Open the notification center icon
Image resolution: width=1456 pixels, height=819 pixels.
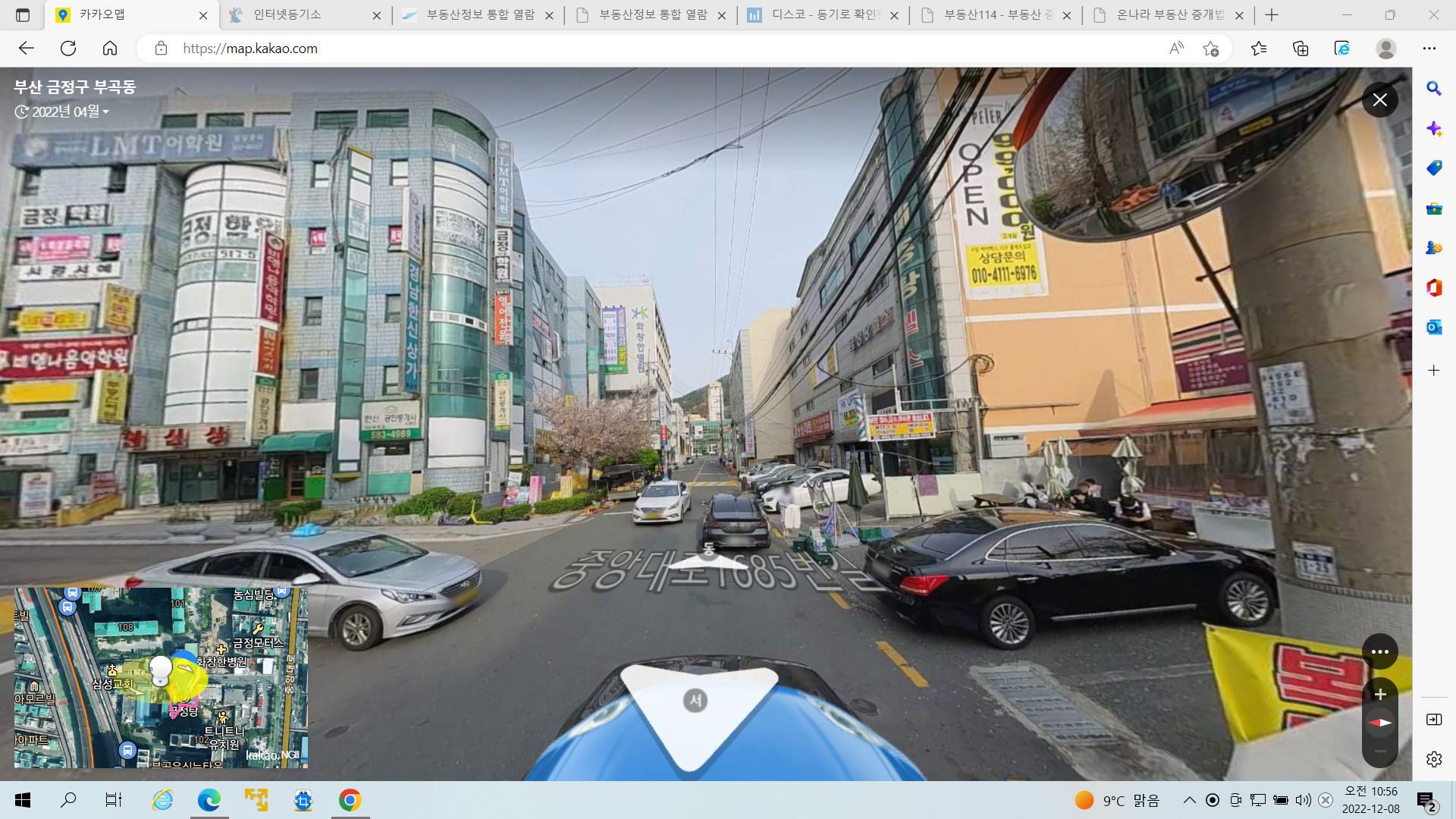[x=1426, y=801]
